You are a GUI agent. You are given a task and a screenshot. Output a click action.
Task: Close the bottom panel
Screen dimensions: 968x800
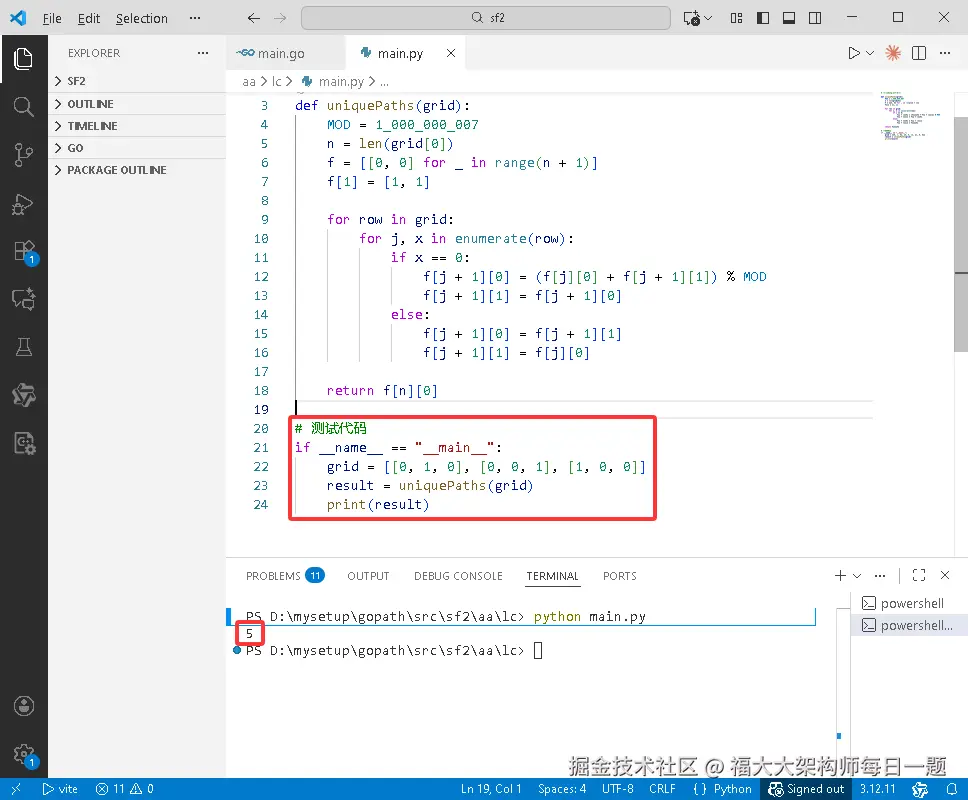[945, 575]
